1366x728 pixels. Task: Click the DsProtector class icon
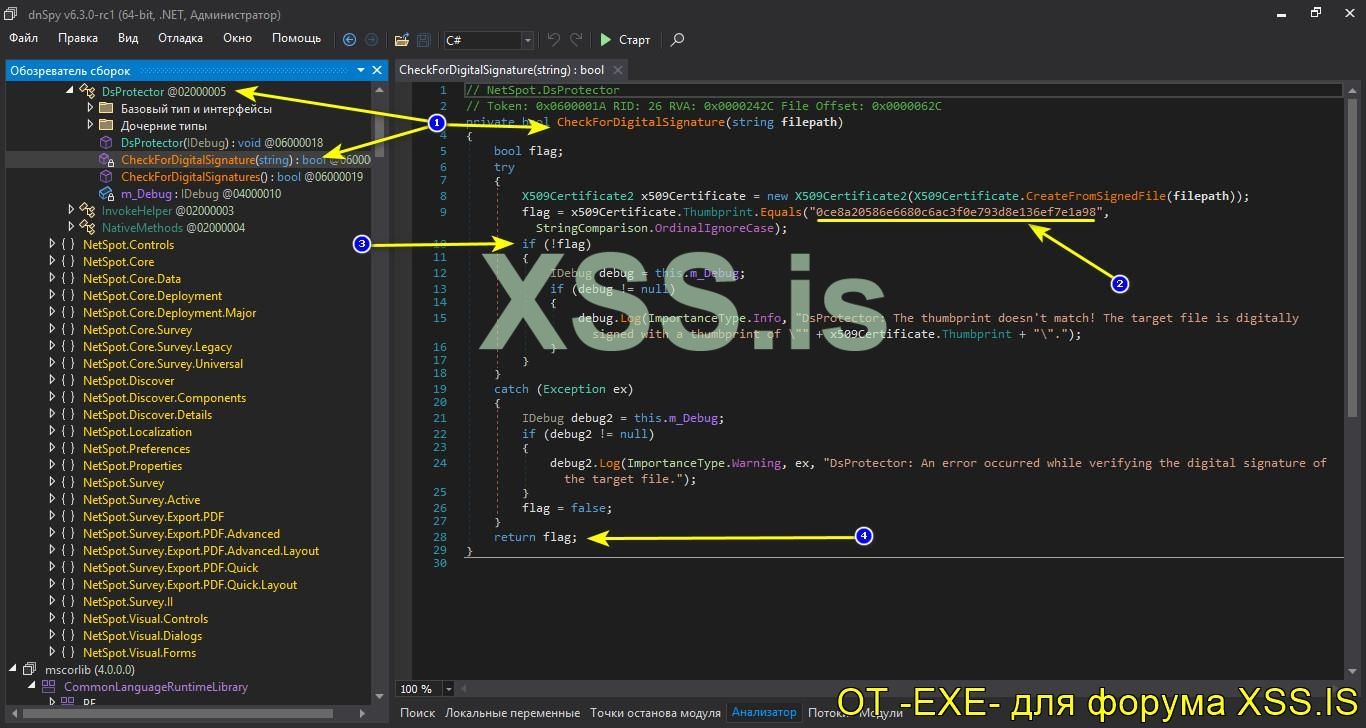point(88,92)
